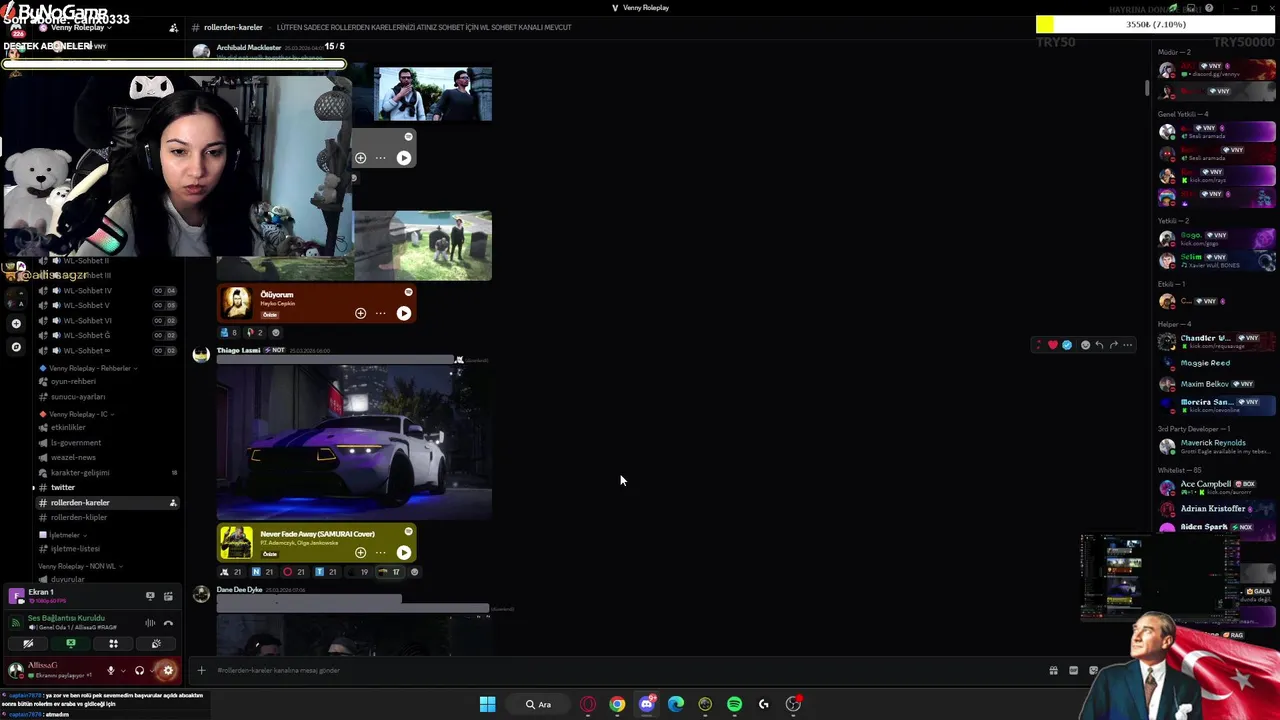Open member Ace Campbell
This screenshot has width=1280, height=720.
click(x=1215, y=488)
